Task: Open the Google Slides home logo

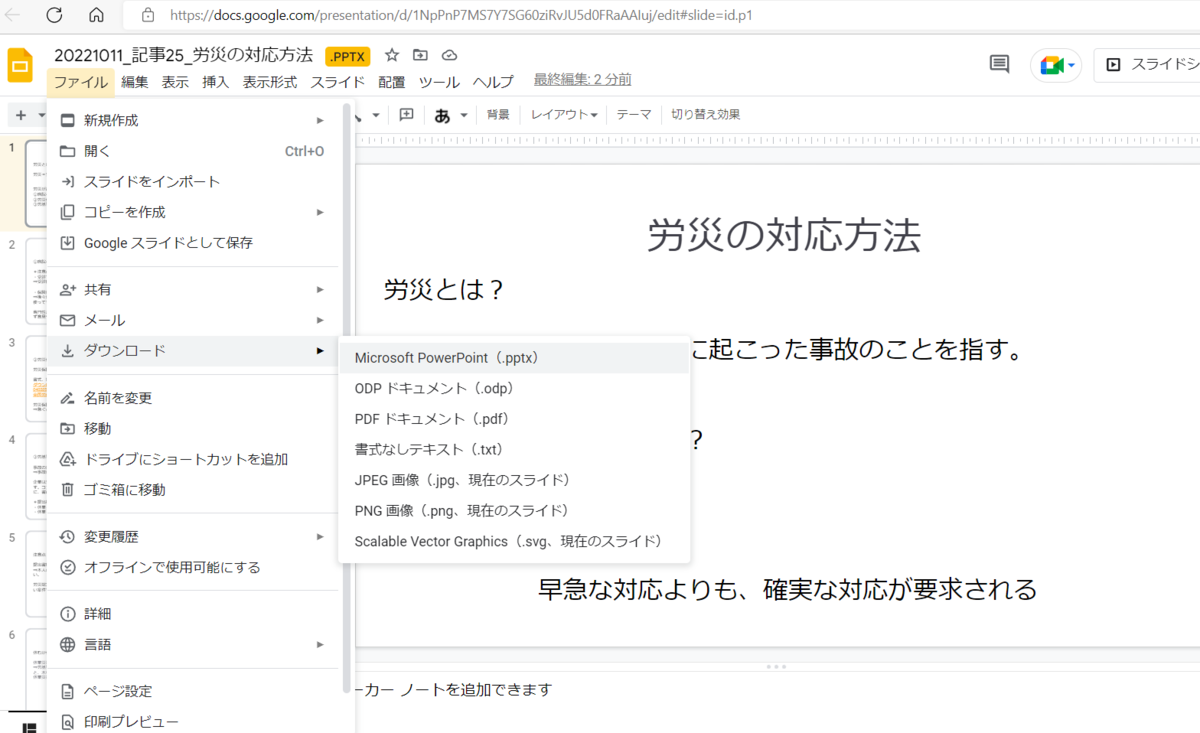Action: [x=20, y=66]
